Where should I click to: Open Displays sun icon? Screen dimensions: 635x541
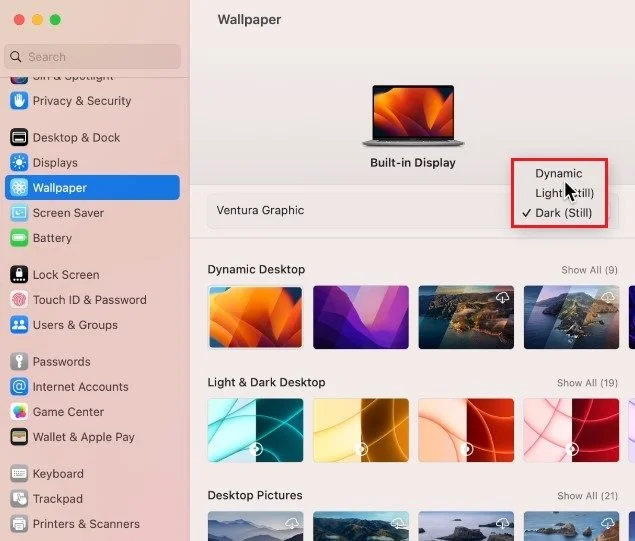tap(19, 162)
